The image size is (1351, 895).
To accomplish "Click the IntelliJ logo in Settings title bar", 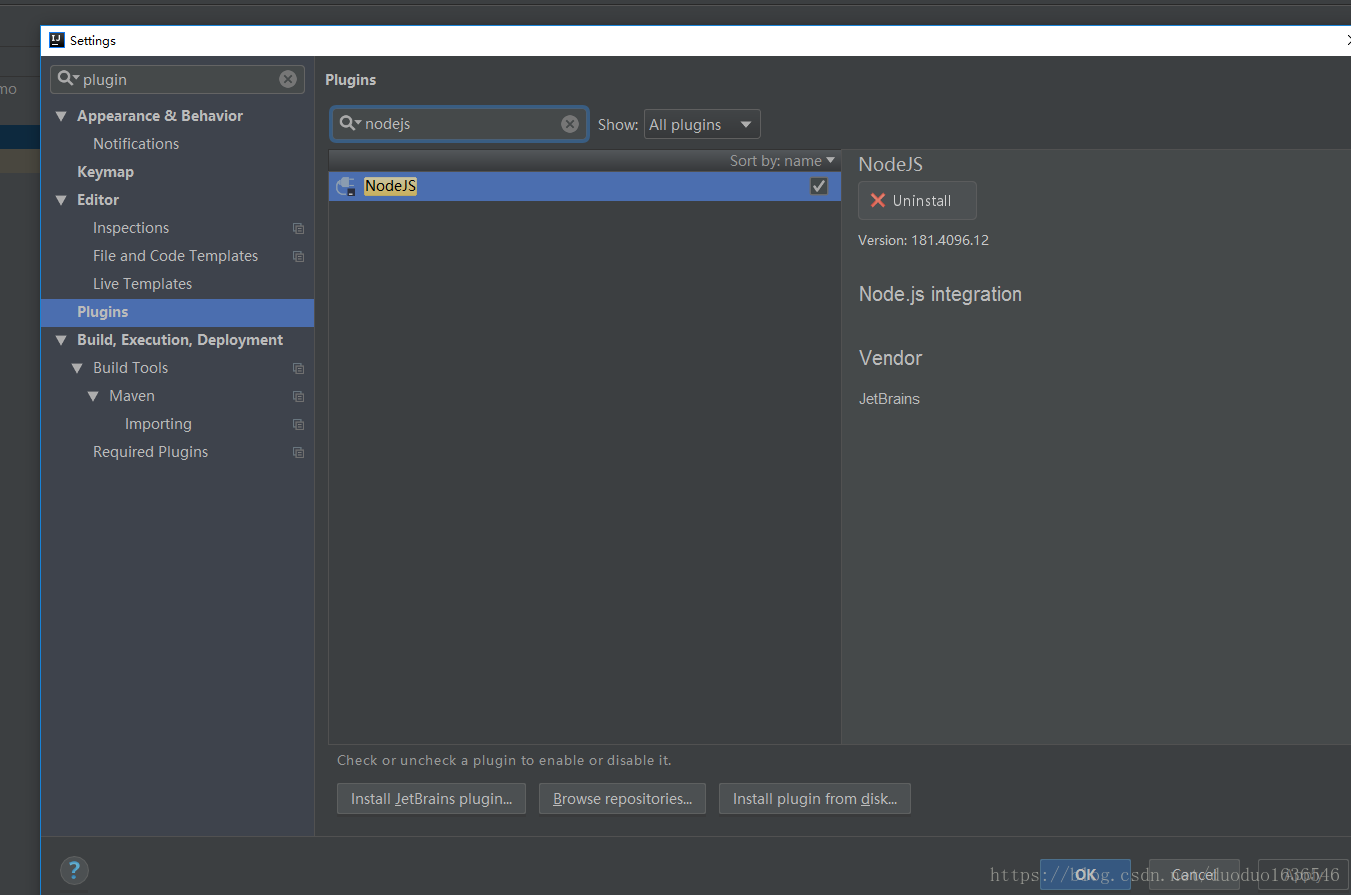I will click(x=57, y=40).
